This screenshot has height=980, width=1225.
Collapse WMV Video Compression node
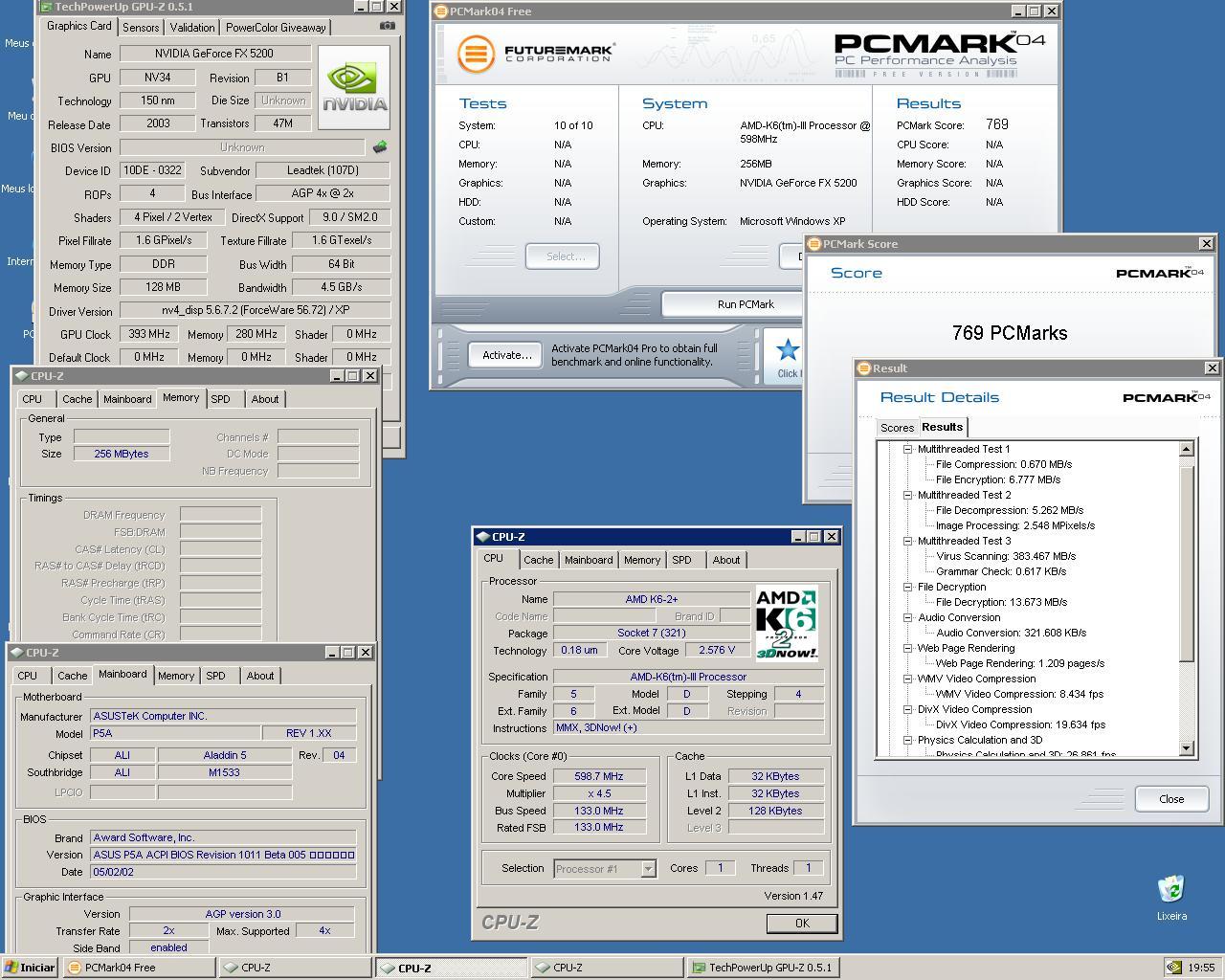point(907,679)
